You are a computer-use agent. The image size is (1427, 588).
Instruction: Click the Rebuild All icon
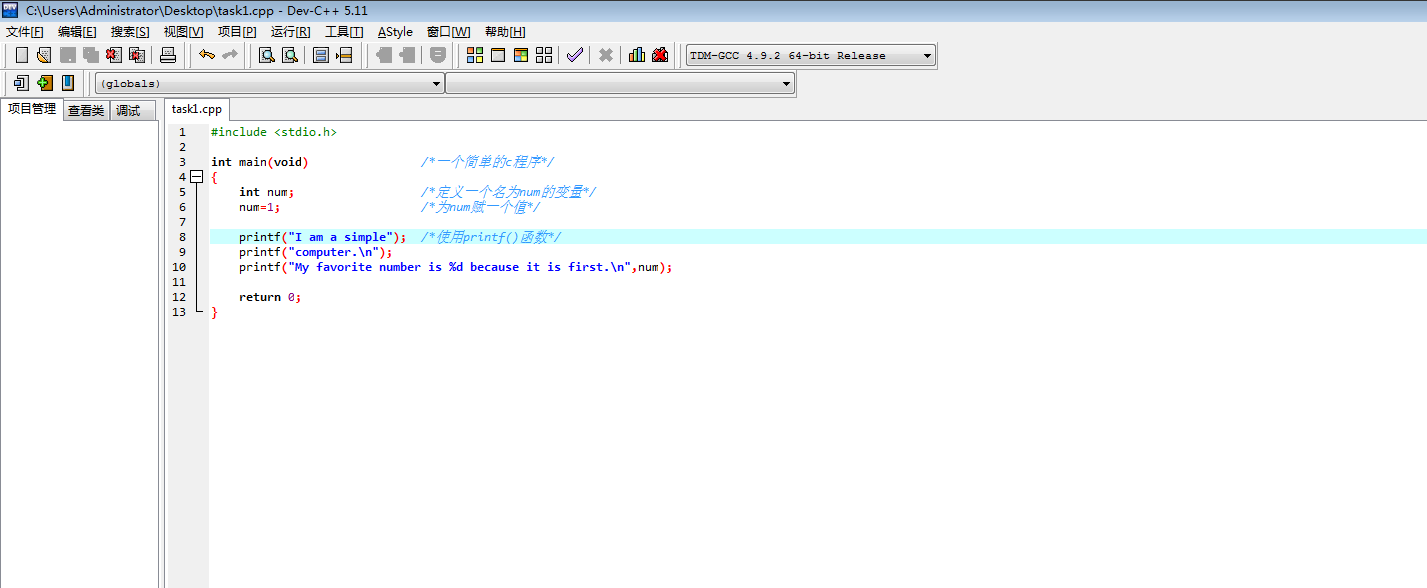[x=544, y=55]
